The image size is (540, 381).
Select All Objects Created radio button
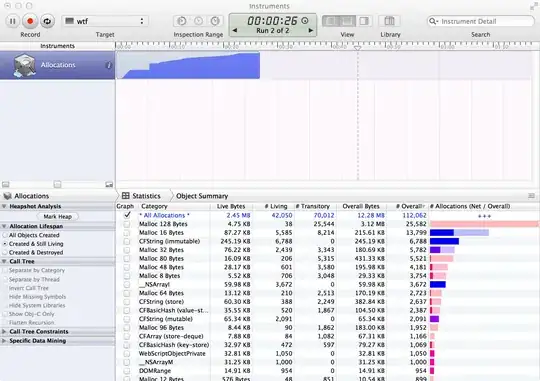point(5,235)
